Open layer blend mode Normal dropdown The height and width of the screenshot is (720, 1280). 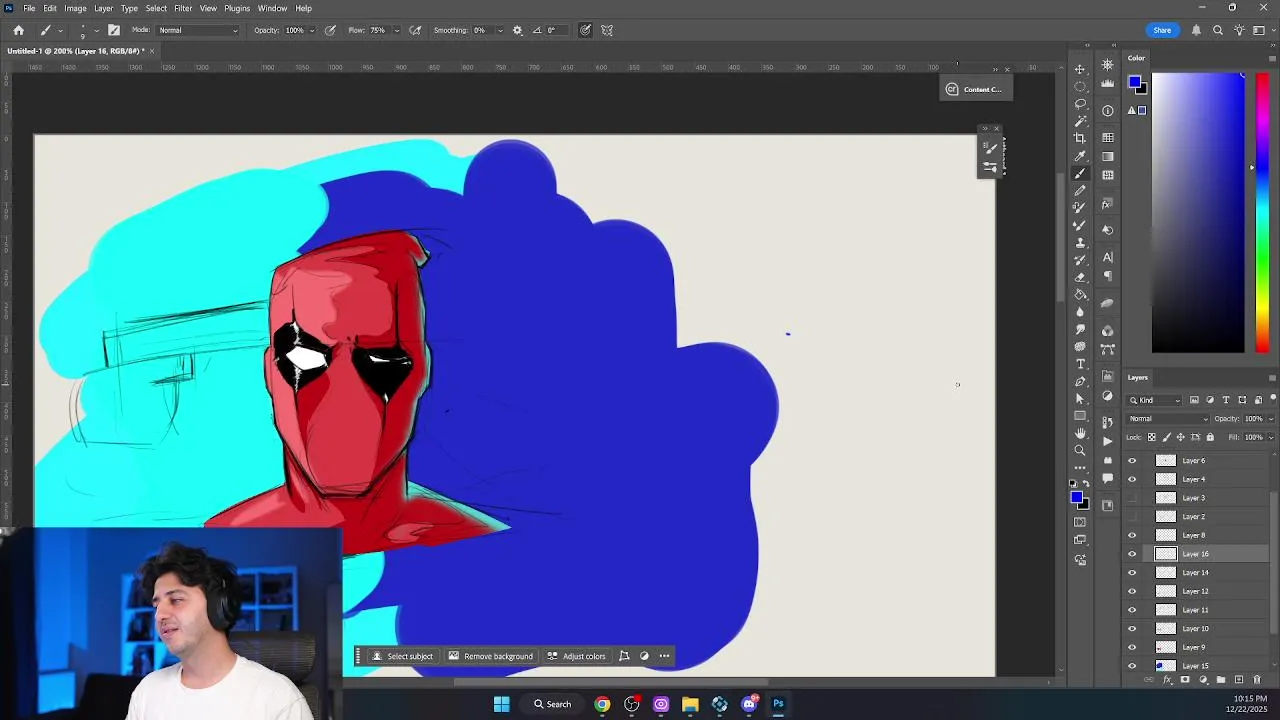(1166, 419)
